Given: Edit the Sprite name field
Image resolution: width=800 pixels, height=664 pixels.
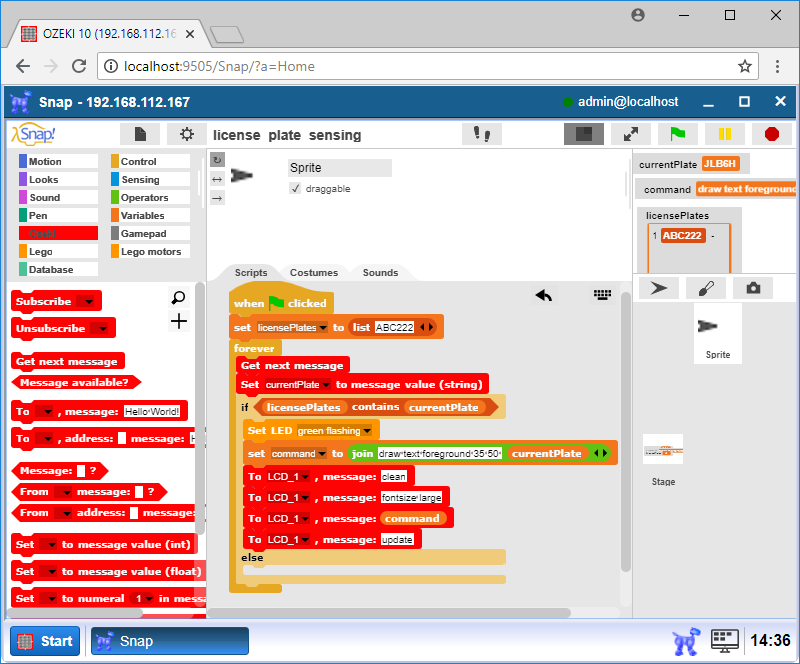Looking at the screenshot, I should pos(340,167).
